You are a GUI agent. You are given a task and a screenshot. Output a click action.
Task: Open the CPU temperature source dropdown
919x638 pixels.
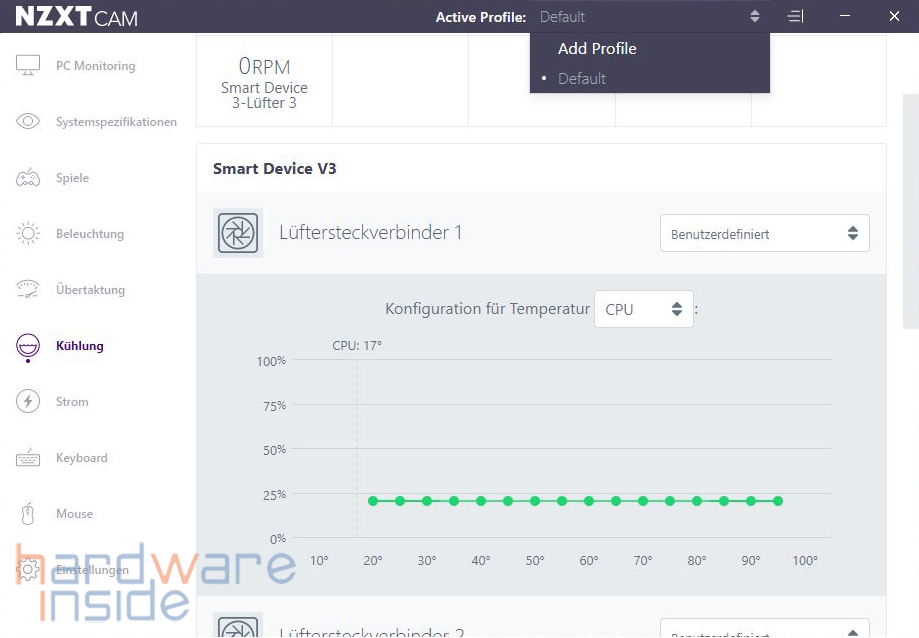click(644, 309)
